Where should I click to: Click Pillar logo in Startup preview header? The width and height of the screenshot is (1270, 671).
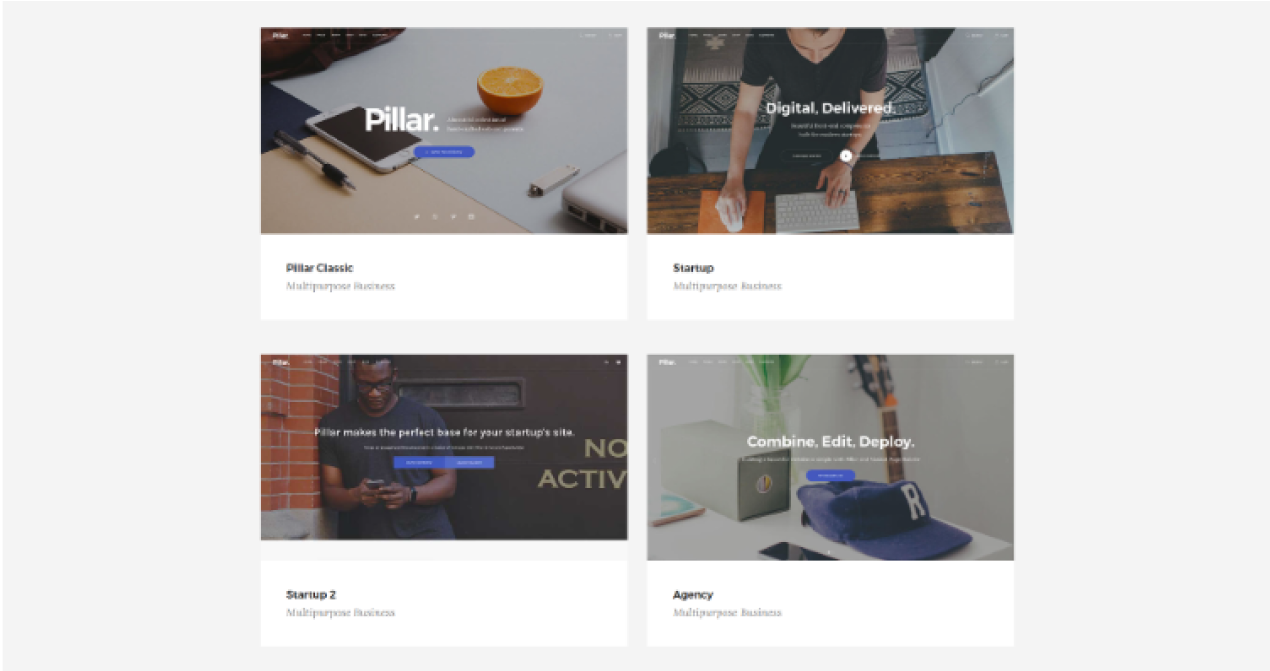coord(667,36)
